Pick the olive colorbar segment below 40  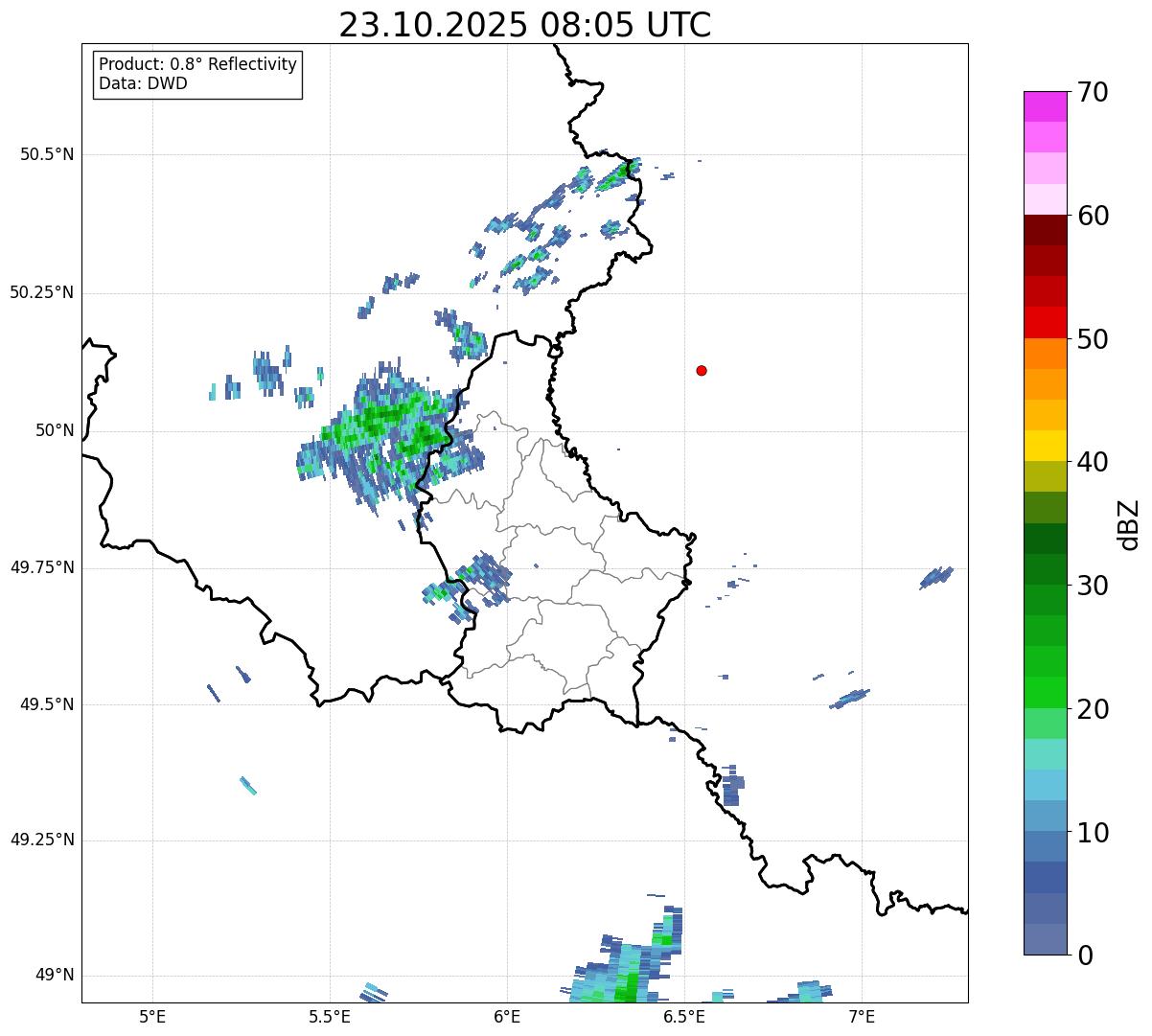(x=1045, y=476)
